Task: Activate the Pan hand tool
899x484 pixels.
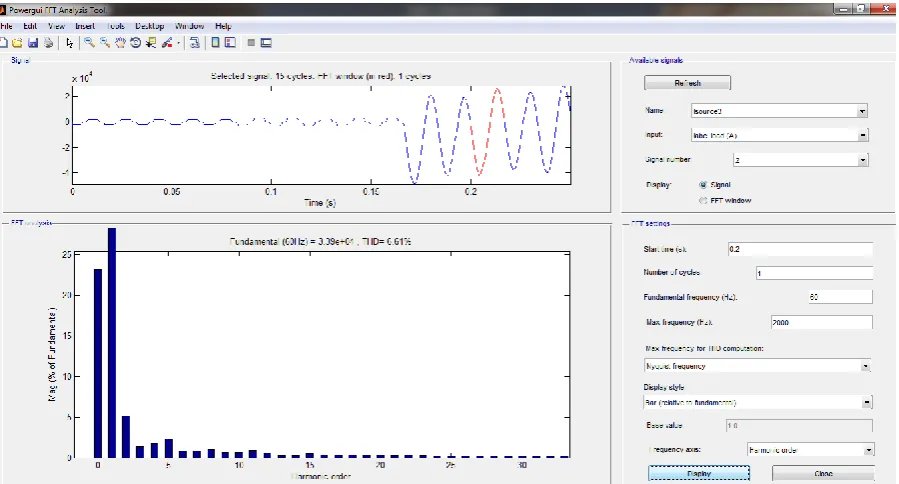Action: point(120,43)
